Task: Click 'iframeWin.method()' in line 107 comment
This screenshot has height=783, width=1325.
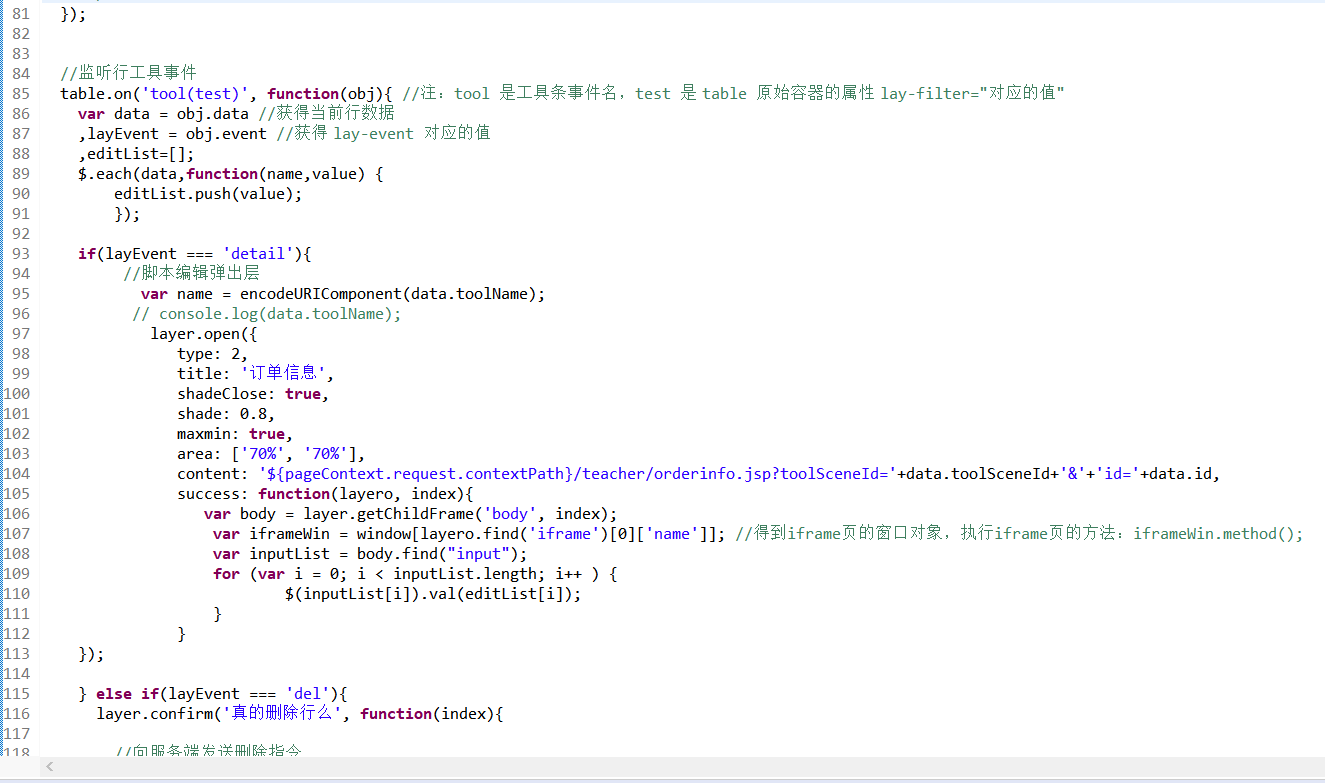Action: [1213, 533]
